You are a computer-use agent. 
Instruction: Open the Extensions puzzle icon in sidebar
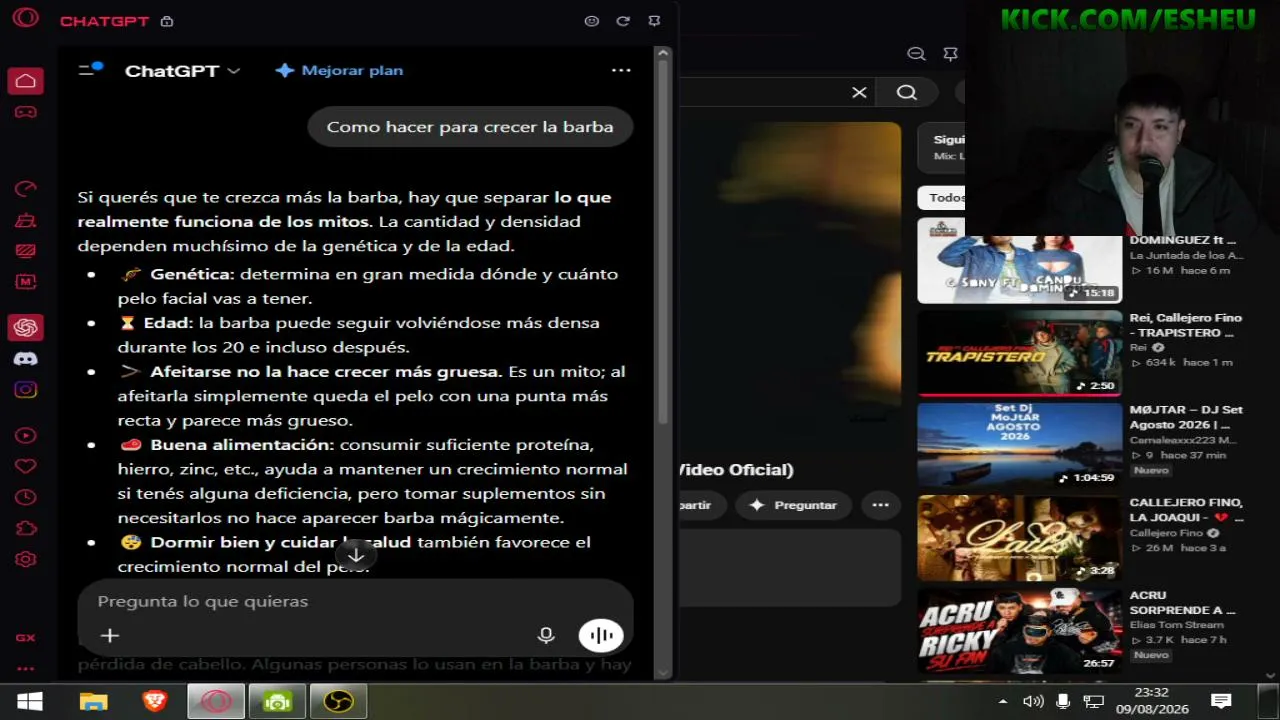coord(25,528)
